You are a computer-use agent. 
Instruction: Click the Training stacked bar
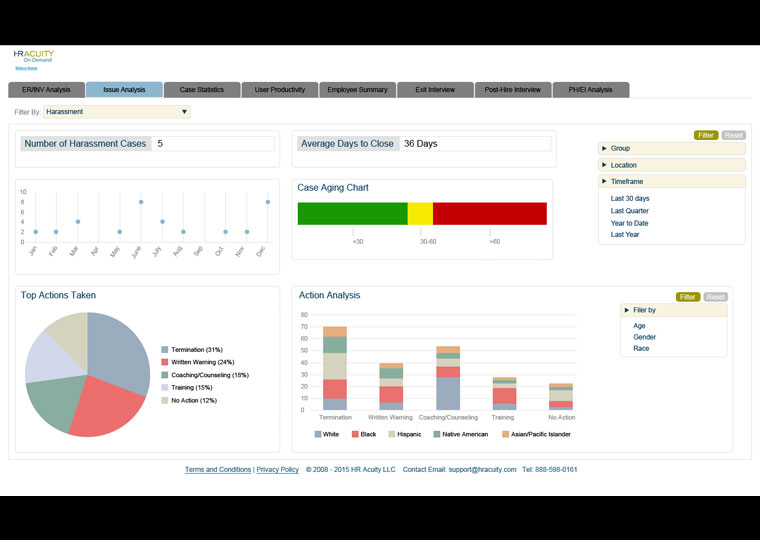click(505, 394)
